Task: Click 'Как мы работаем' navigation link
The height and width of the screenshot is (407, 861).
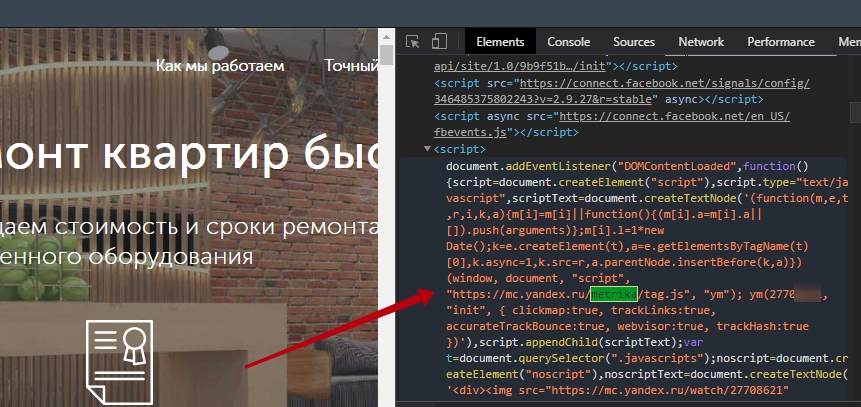Action: pyautogui.click(x=220, y=66)
